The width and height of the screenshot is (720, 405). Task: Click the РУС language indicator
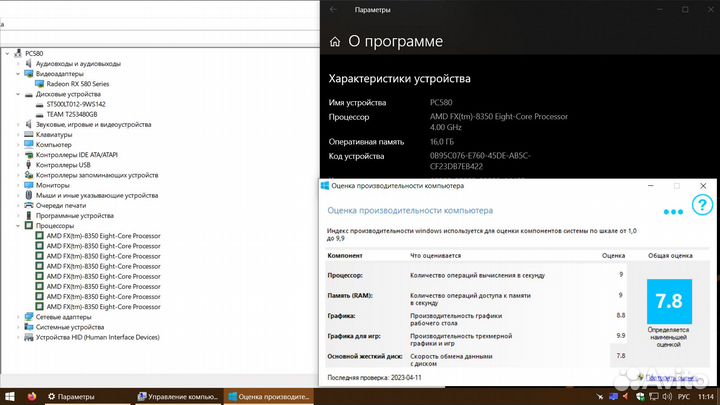click(683, 396)
